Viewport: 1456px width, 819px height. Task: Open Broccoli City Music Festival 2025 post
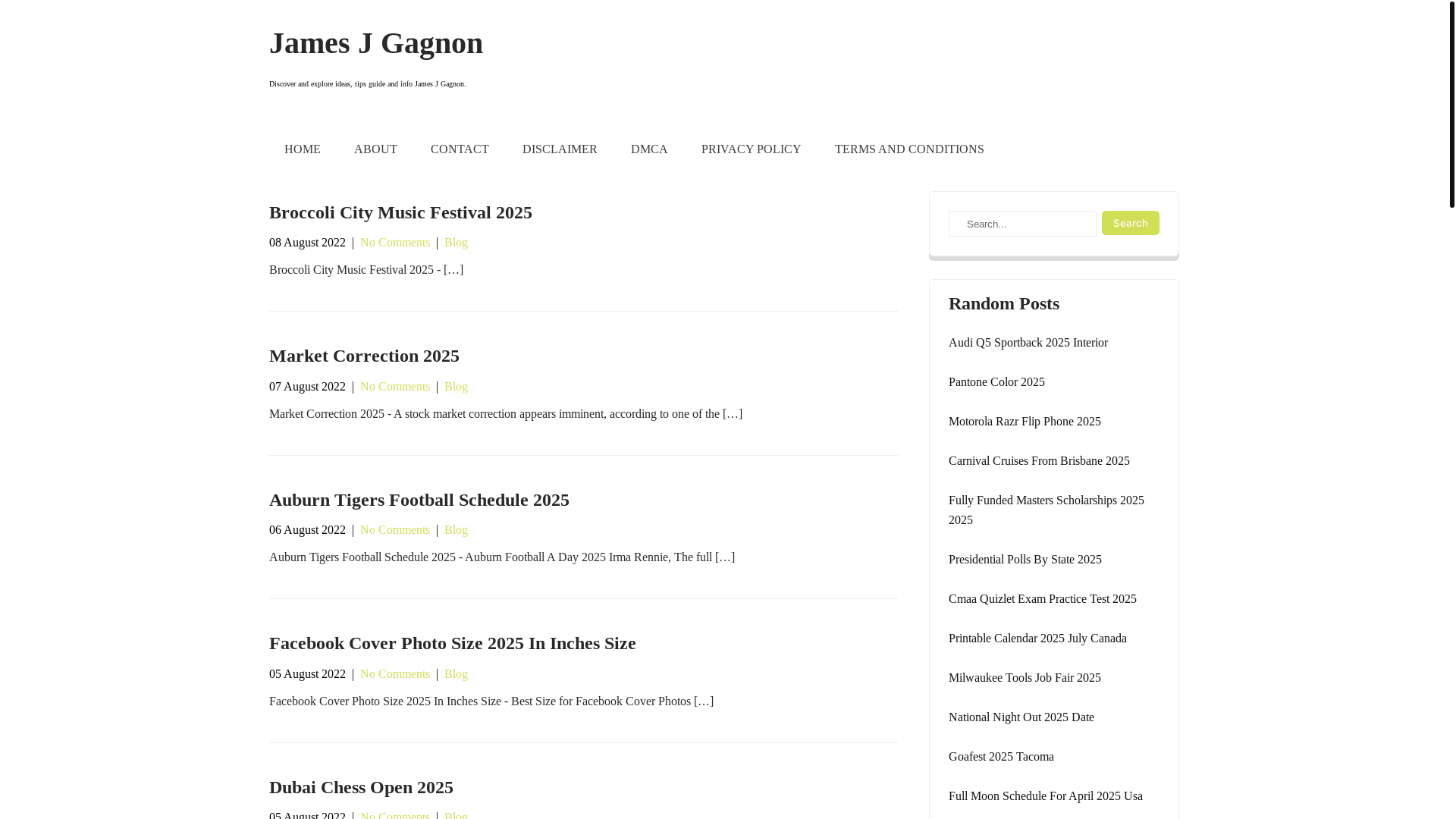(400, 212)
